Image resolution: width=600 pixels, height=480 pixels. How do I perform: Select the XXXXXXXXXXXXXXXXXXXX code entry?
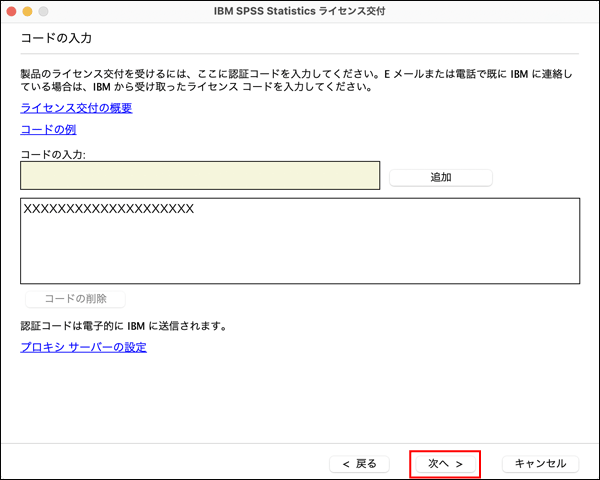coord(109,209)
